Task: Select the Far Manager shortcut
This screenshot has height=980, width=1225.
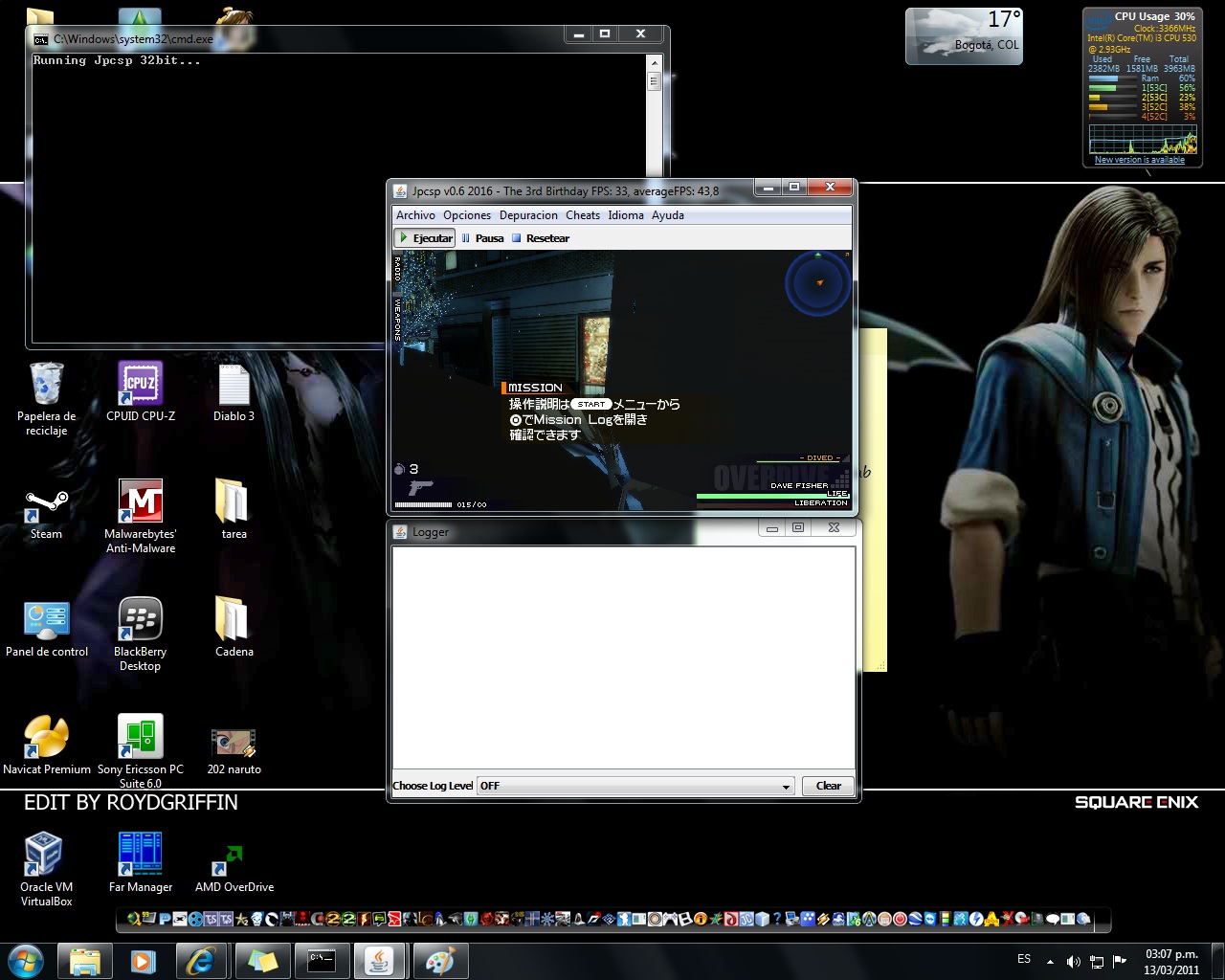Action: (x=141, y=863)
